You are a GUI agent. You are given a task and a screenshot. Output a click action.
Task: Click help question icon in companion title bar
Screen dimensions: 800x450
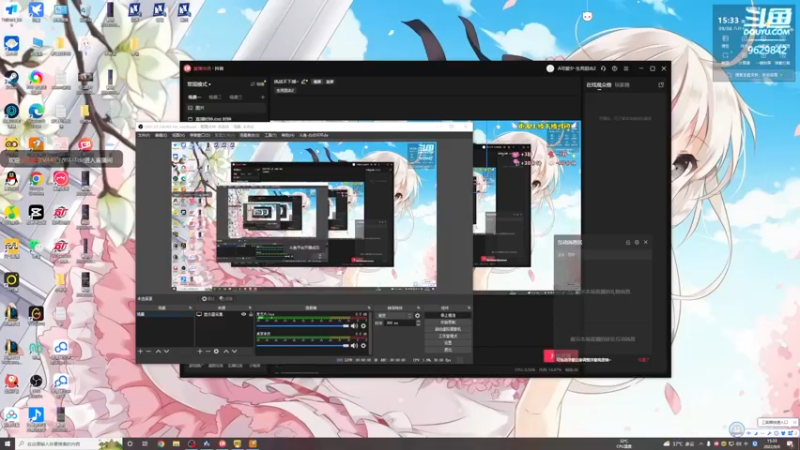615,68
